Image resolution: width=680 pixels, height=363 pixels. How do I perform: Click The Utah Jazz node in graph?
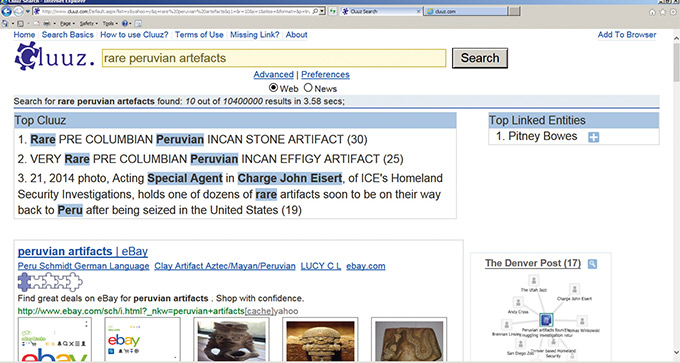[534, 281]
